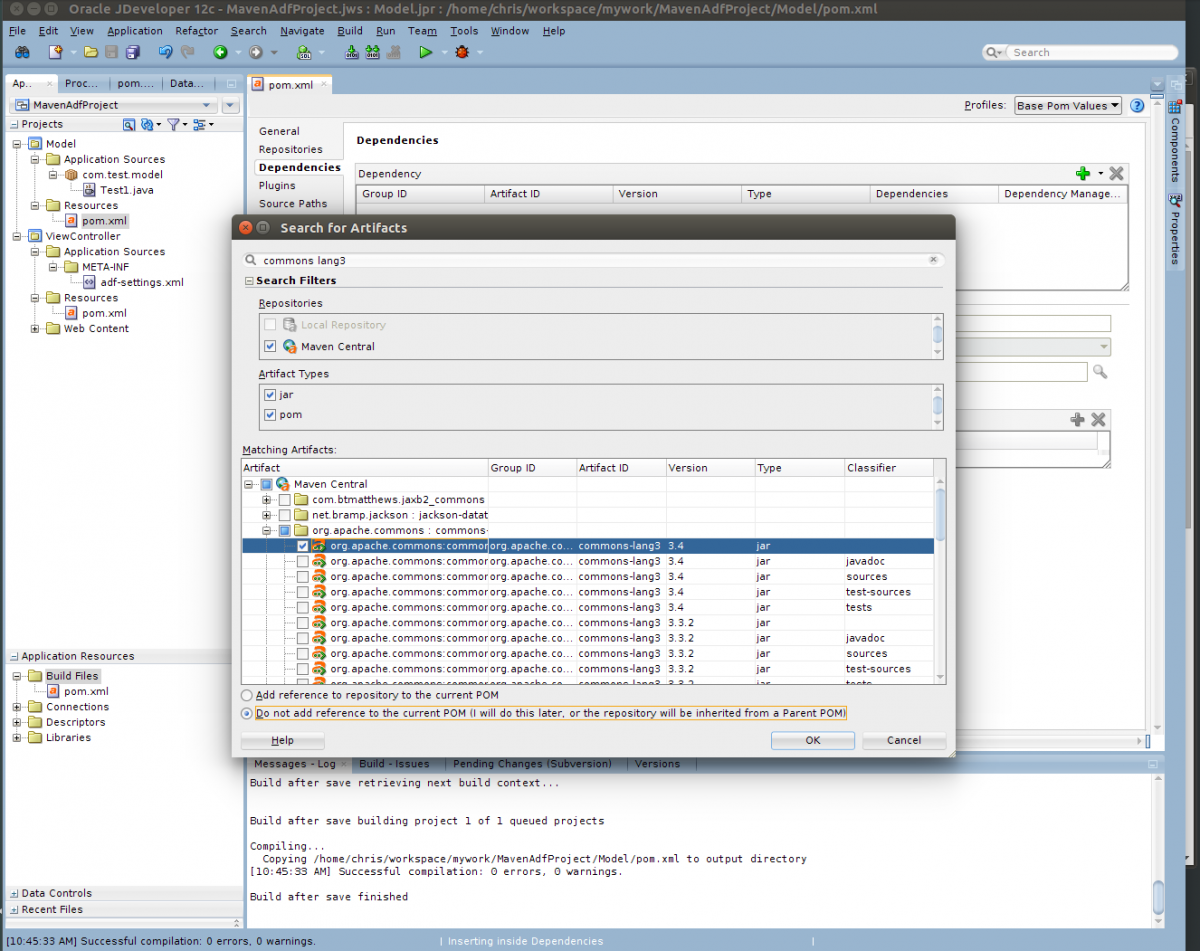1200x951 pixels.
Task: Open the Profiles dropdown showing Base Pom Values
Action: pyautogui.click(x=1067, y=105)
